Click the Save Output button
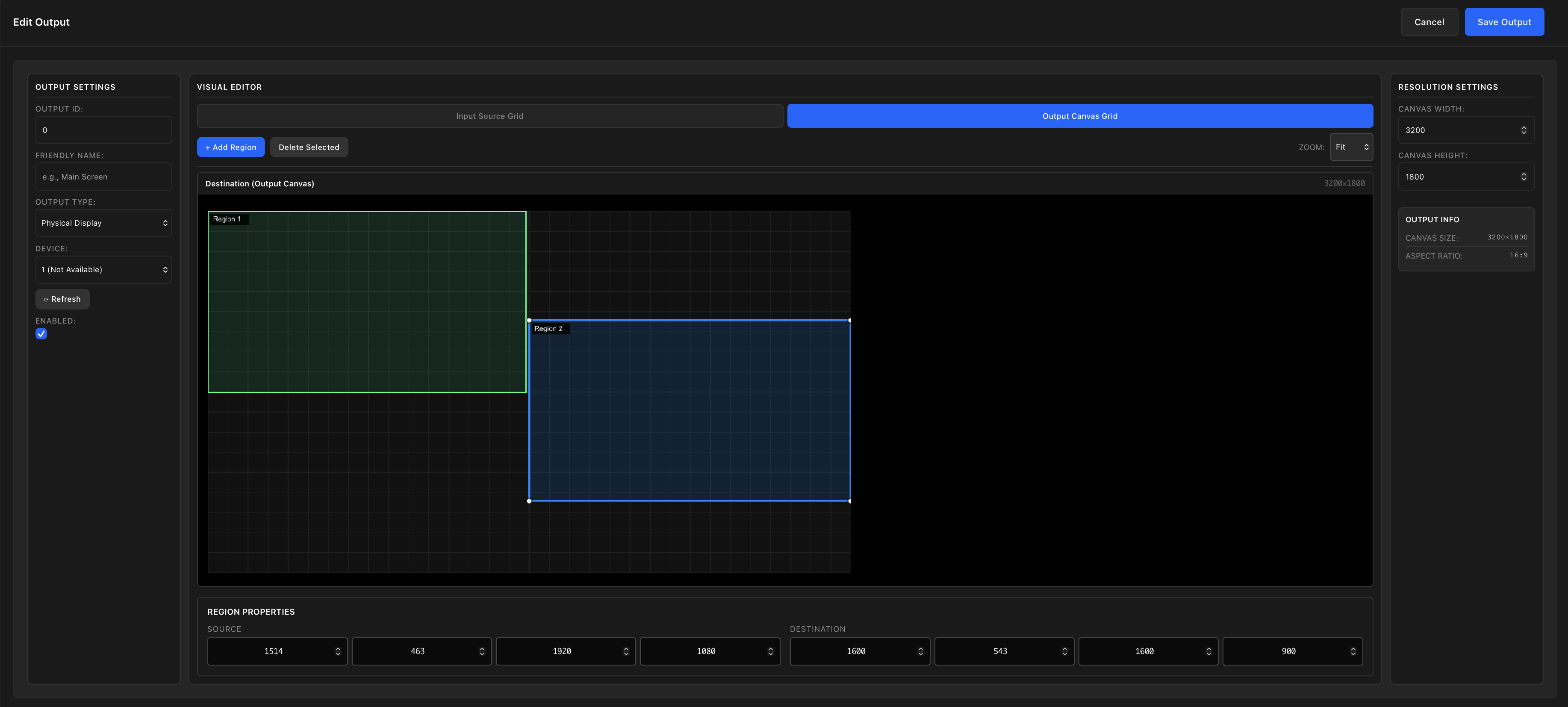This screenshot has height=707, width=1568. click(x=1504, y=21)
